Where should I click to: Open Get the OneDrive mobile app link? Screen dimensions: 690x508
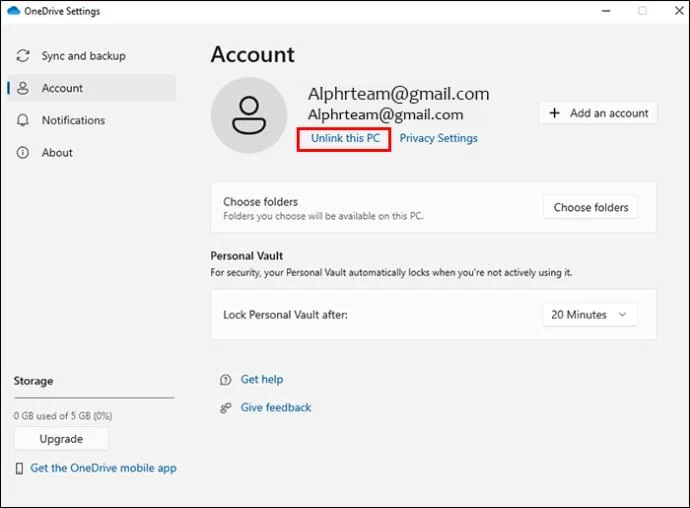pyautogui.click(x=103, y=468)
